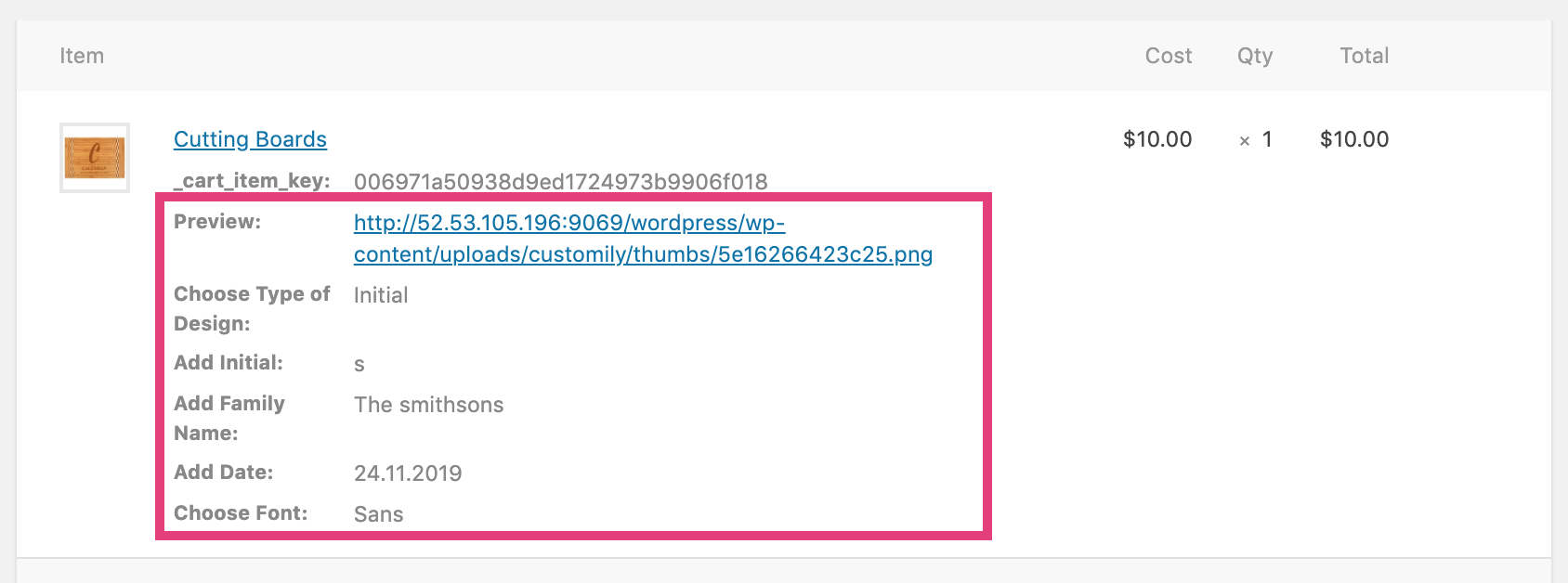Click the Qty column header

pos(1254,56)
